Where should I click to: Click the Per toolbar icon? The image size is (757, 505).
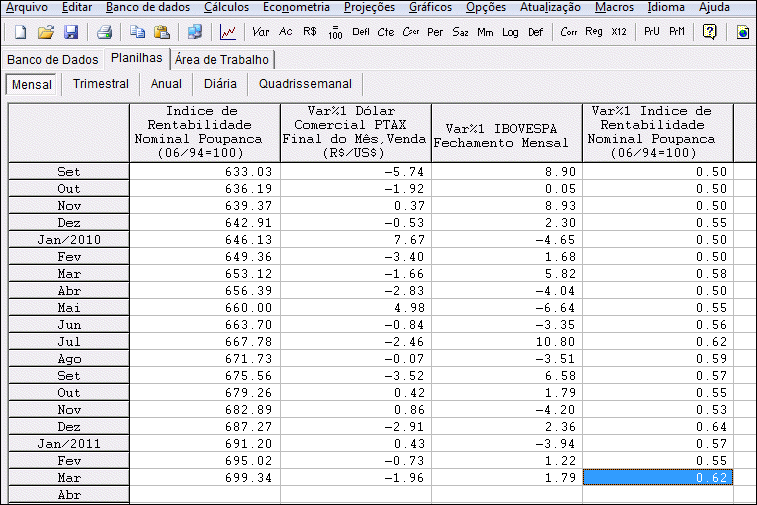[435, 32]
